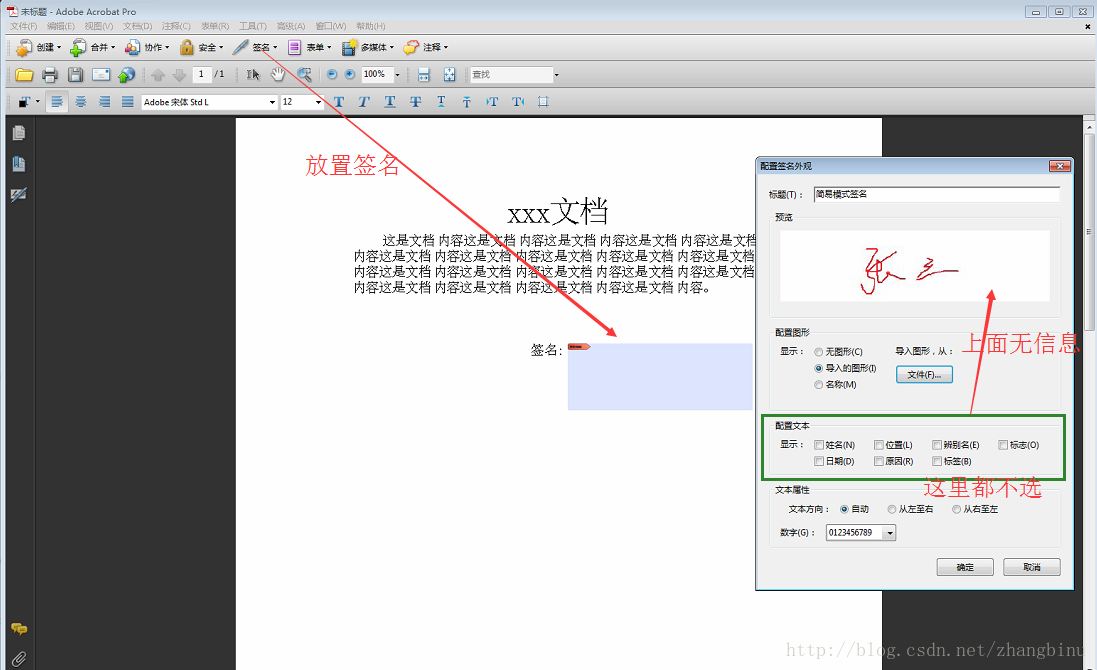Screen dimensions: 1097x670
Task: Open the 安全 (Secure) lock menu
Action: [201, 48]
